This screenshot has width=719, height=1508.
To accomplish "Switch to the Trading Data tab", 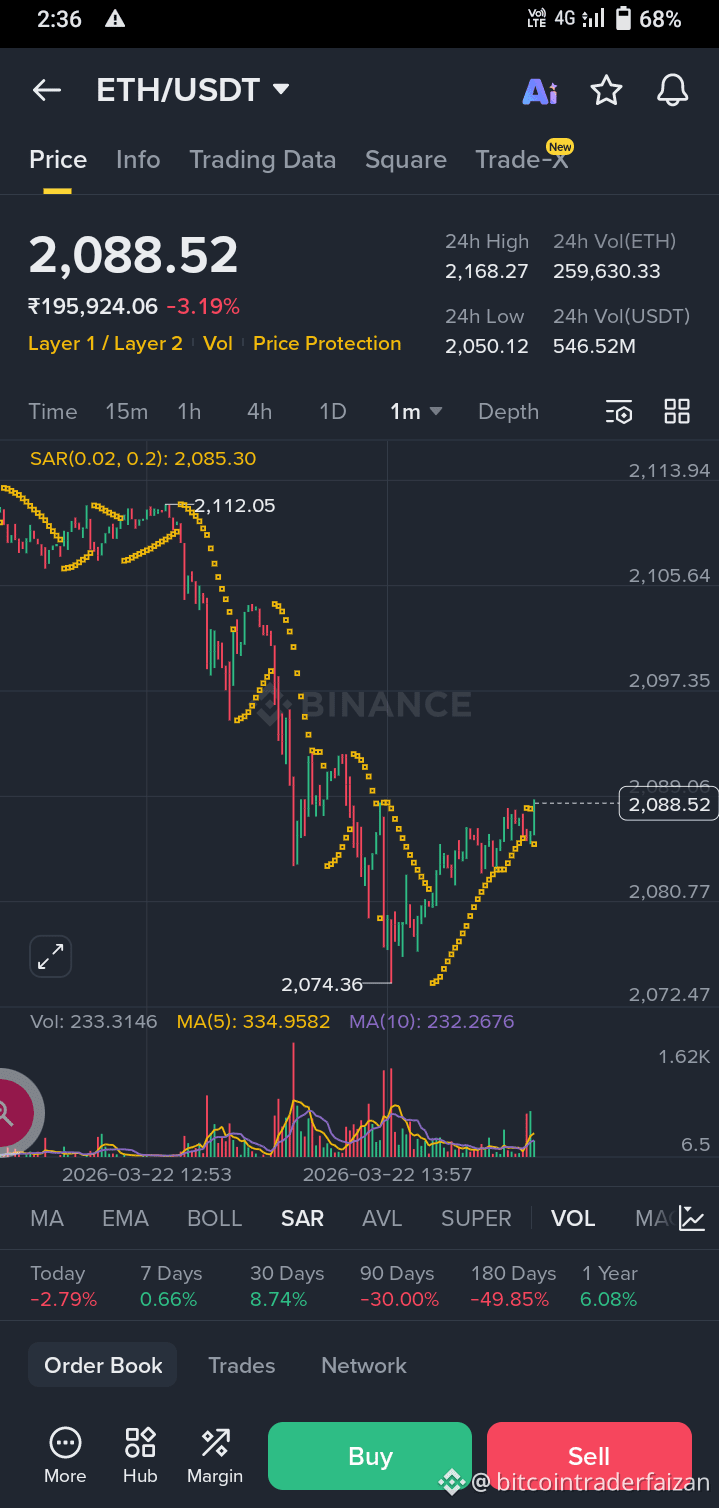I will (x=263, y=160).
